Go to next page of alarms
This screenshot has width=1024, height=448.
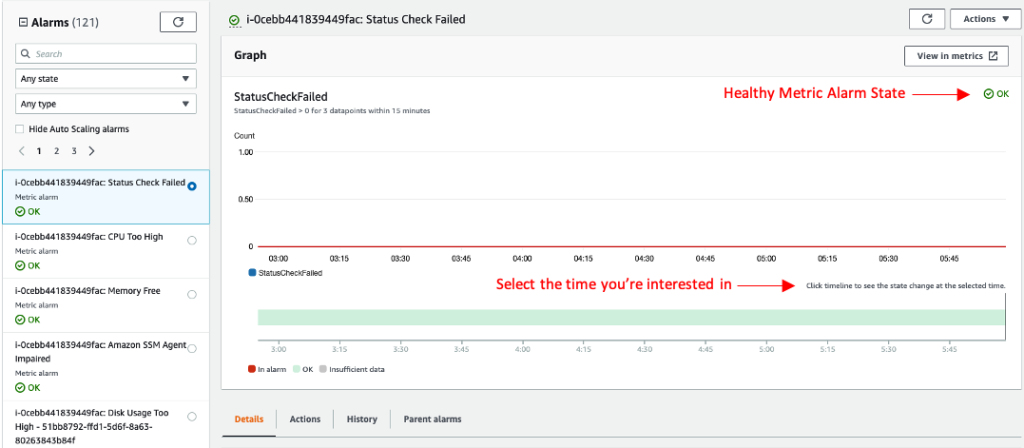tap(92, 151)
